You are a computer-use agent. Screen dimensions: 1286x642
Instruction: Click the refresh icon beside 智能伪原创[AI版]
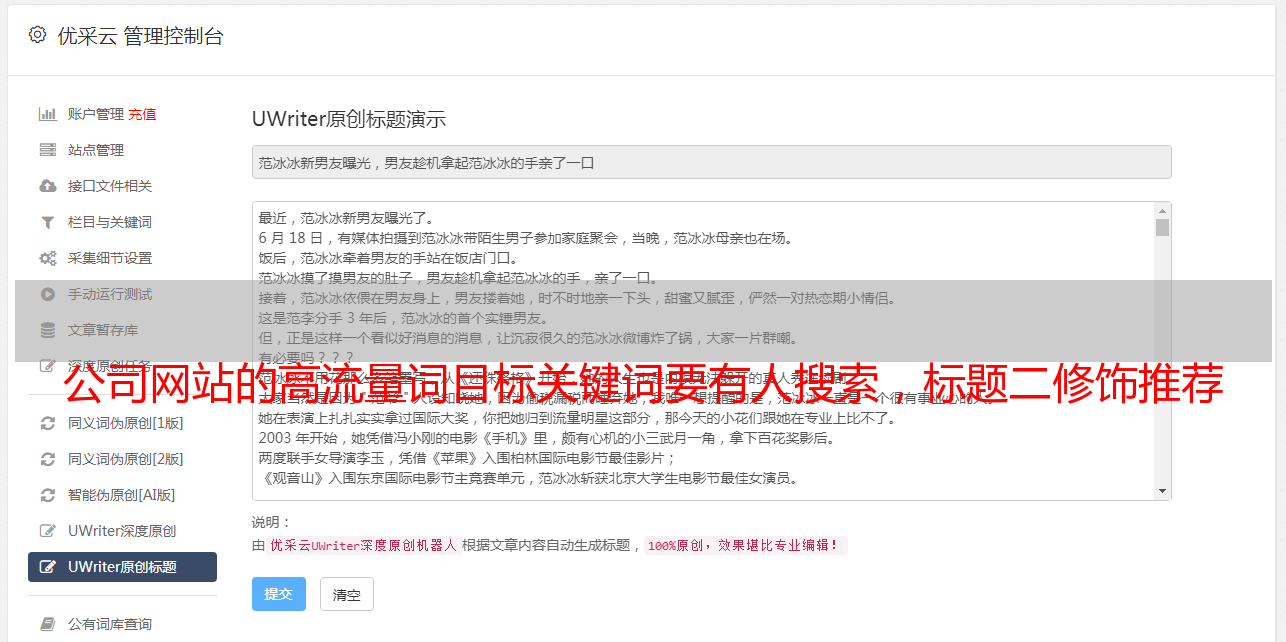coord(47,495)
